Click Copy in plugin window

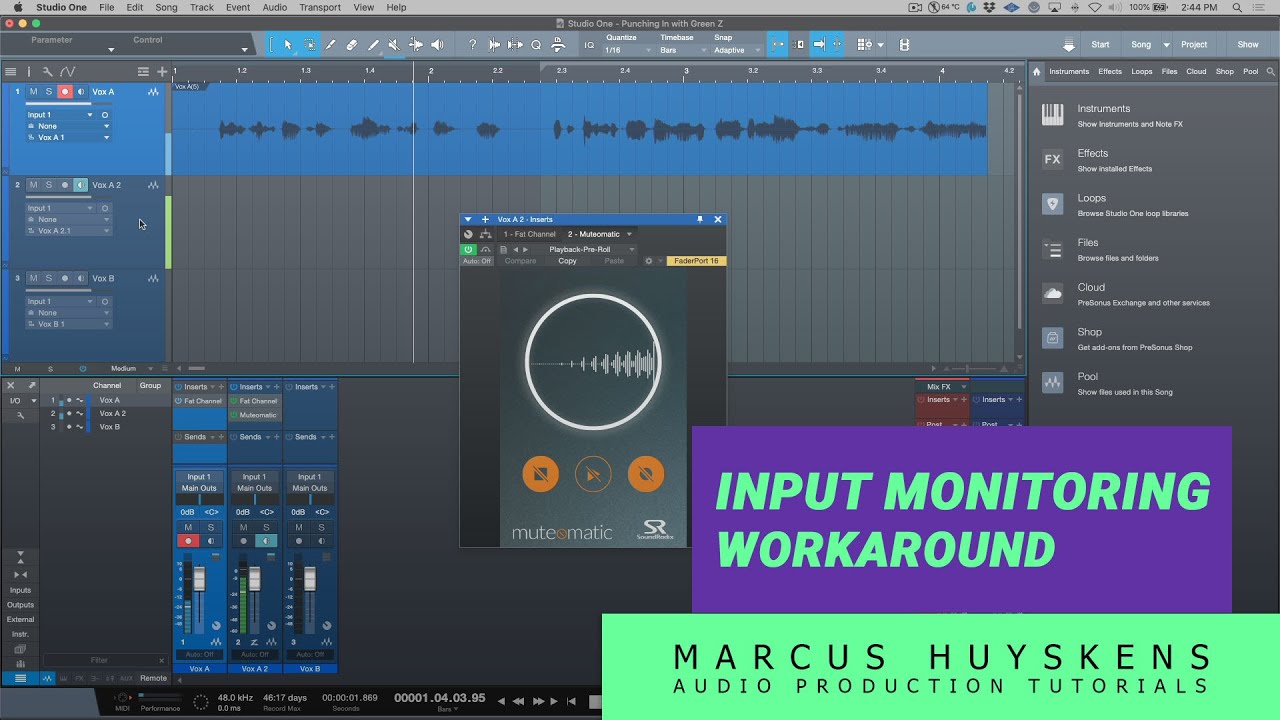pos(567,261)
